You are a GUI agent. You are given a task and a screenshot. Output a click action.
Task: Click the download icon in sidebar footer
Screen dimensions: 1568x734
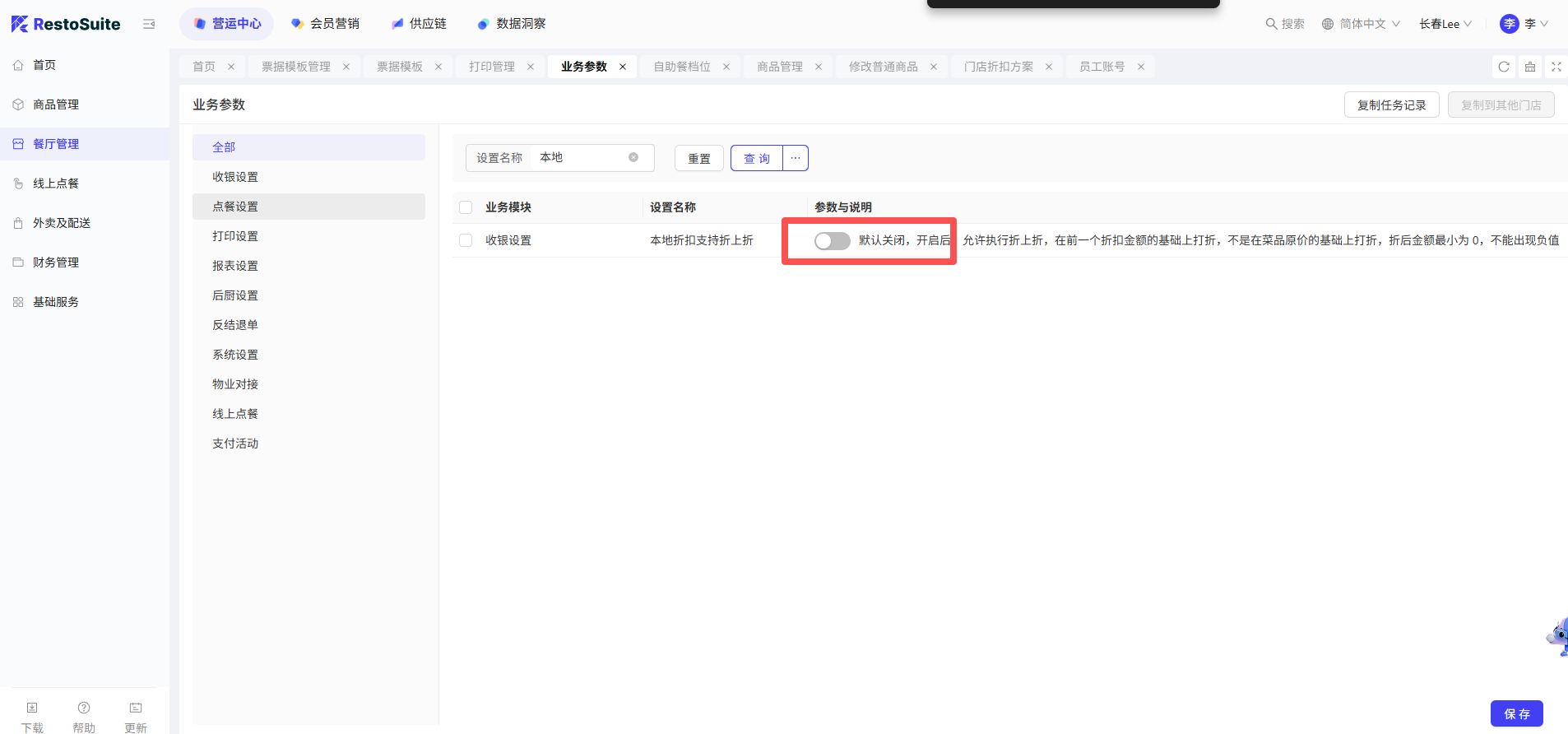pyautogui.click(x=32, y=708)
